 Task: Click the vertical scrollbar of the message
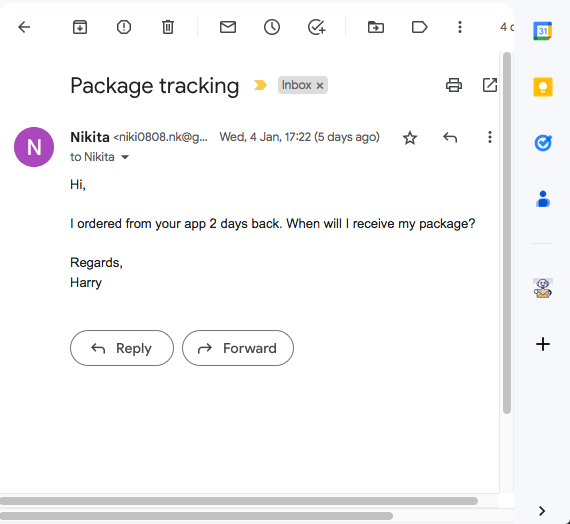[507, 233]
